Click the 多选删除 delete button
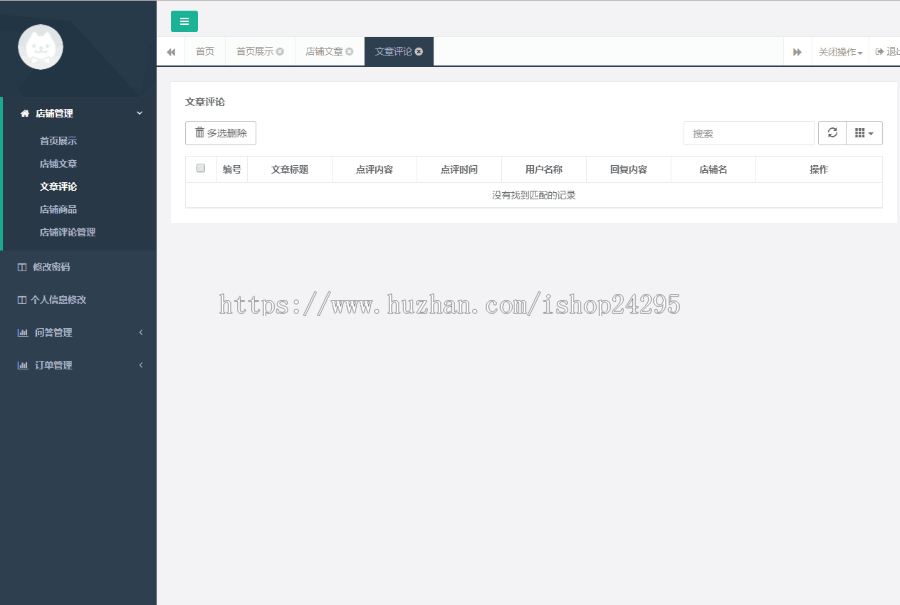Viewport: 900px width, 605px height. coord(219,132)
